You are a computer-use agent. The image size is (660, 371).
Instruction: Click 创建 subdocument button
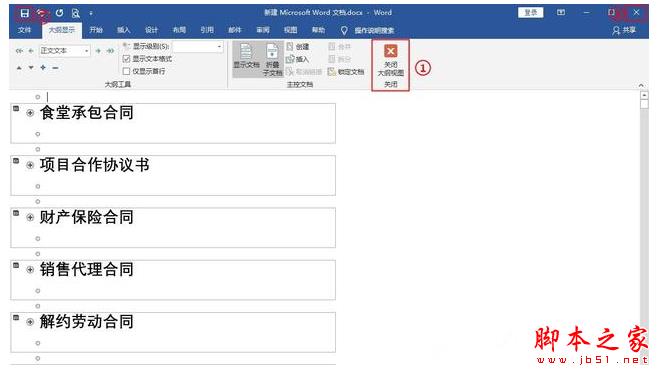pyautogui.click(x=298, y=47)
